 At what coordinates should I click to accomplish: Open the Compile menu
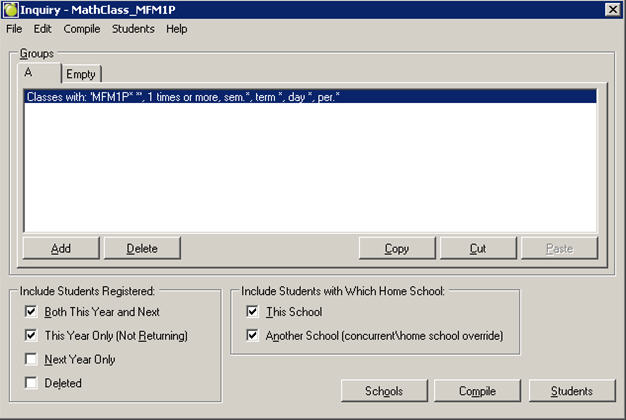(x=82, y=29)
